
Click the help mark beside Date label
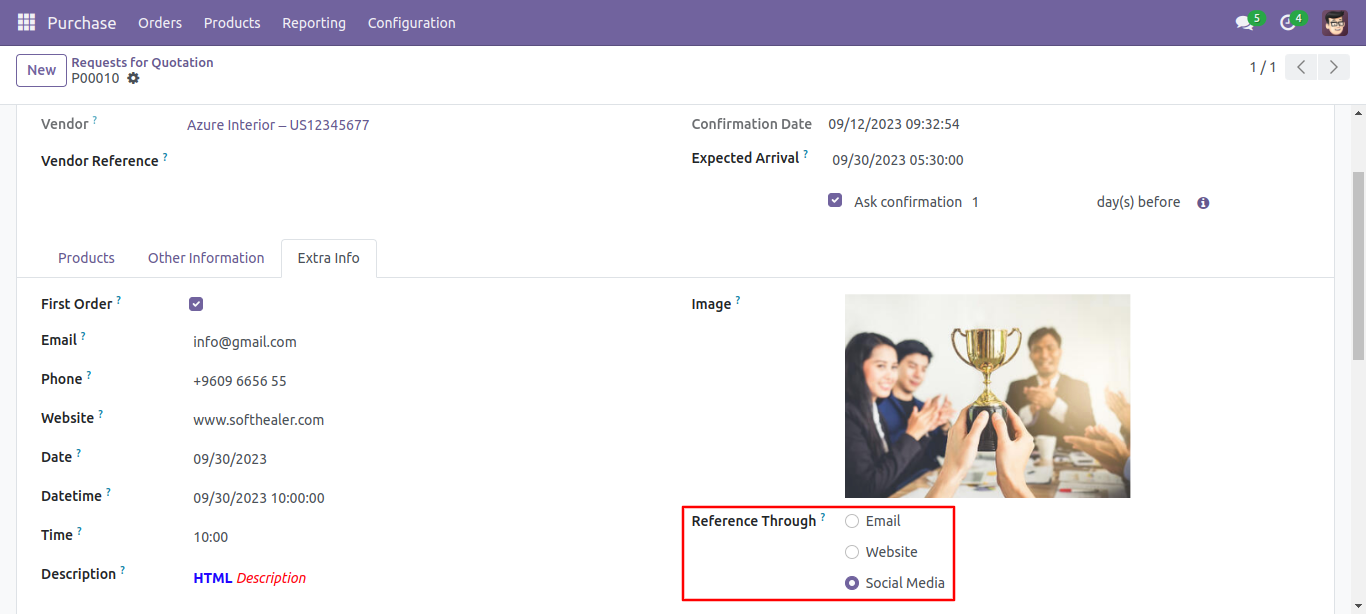79,453
